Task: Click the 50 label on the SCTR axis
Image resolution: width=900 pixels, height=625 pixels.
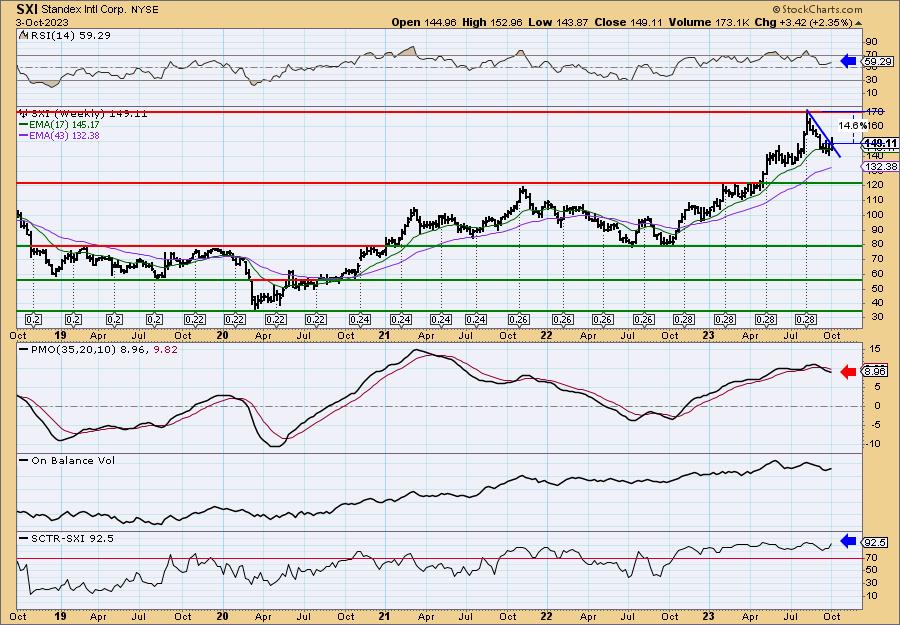Action: (873, 570)
